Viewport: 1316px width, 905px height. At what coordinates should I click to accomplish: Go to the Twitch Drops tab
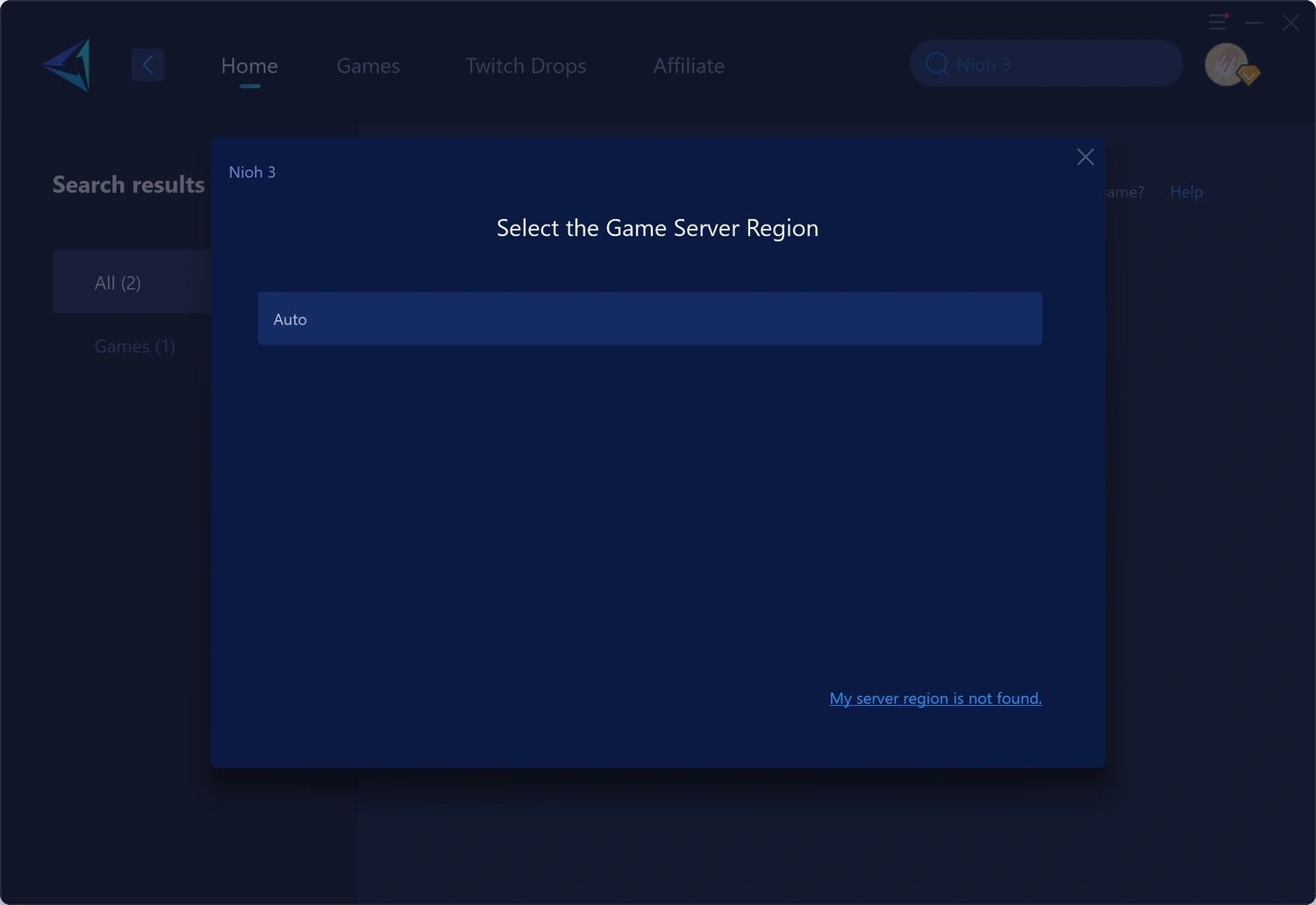click(x=526, y=66)
